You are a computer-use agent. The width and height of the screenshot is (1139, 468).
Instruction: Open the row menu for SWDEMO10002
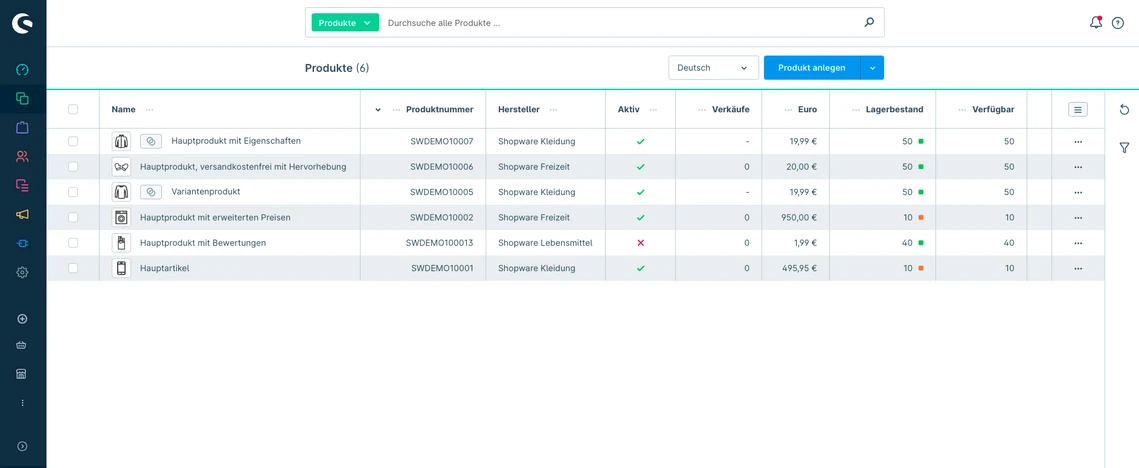(x=1078, y=218)
